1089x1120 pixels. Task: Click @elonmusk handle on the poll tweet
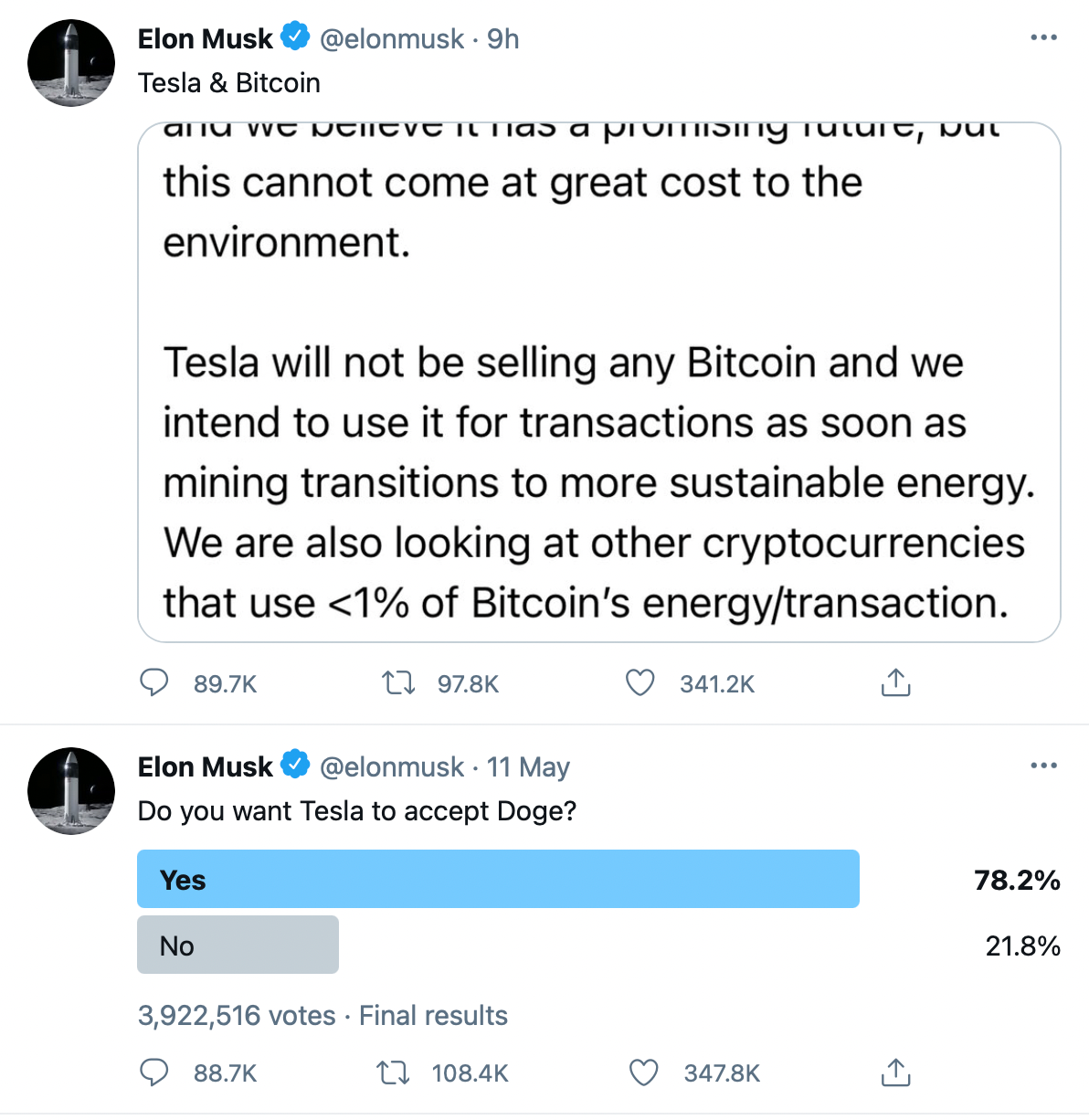391,766
